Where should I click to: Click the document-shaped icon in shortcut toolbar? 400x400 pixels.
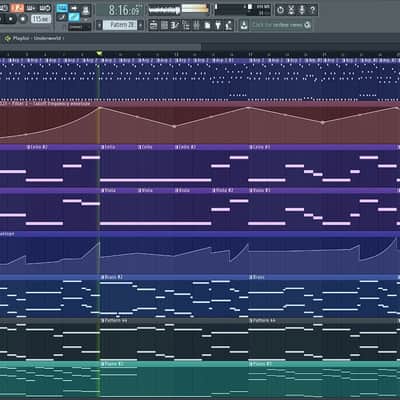[207, 25]
